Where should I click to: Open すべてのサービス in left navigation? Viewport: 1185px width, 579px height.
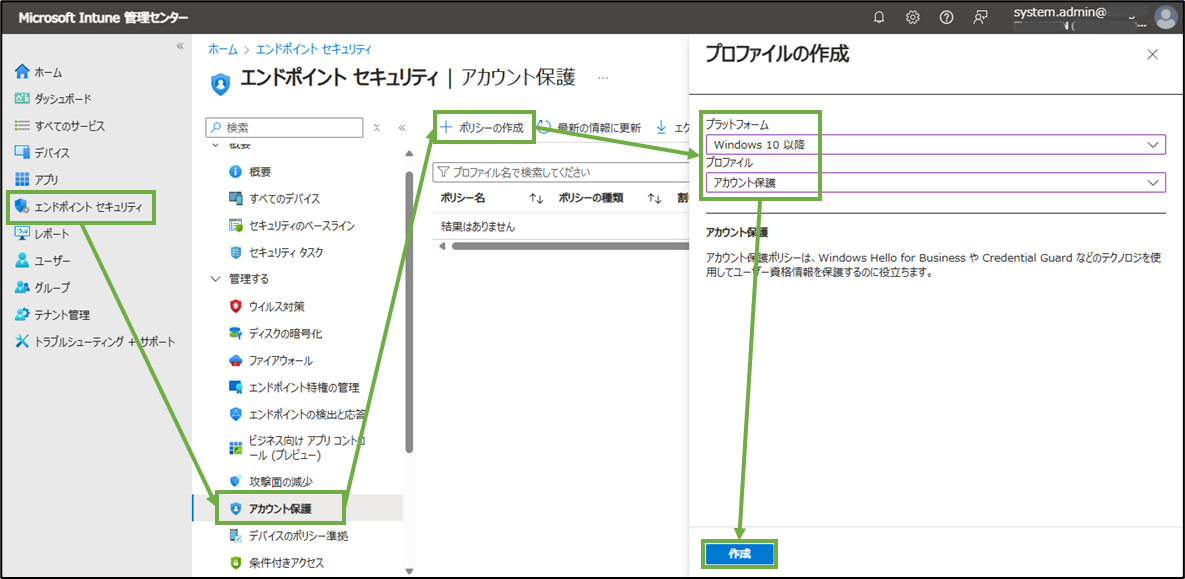[x=59, y=126]
